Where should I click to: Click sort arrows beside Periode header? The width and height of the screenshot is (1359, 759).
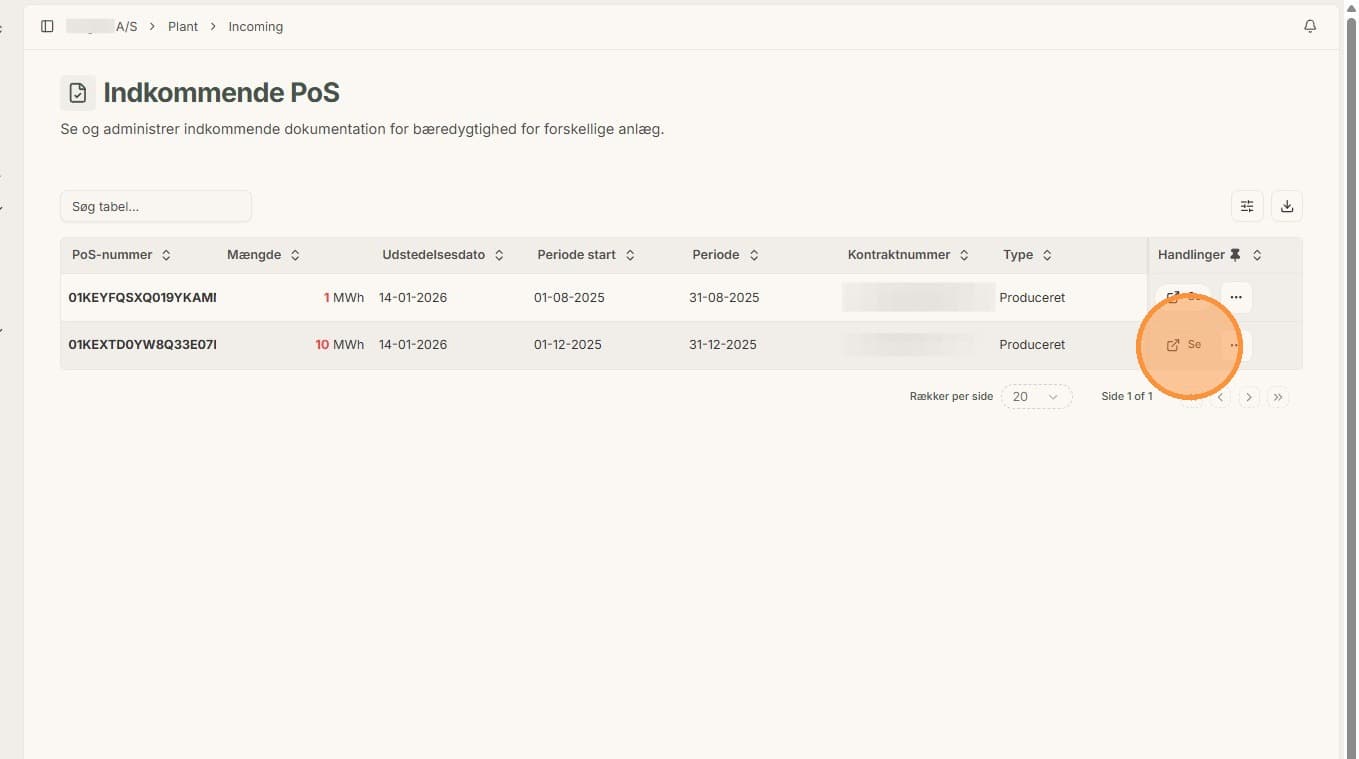754,255
